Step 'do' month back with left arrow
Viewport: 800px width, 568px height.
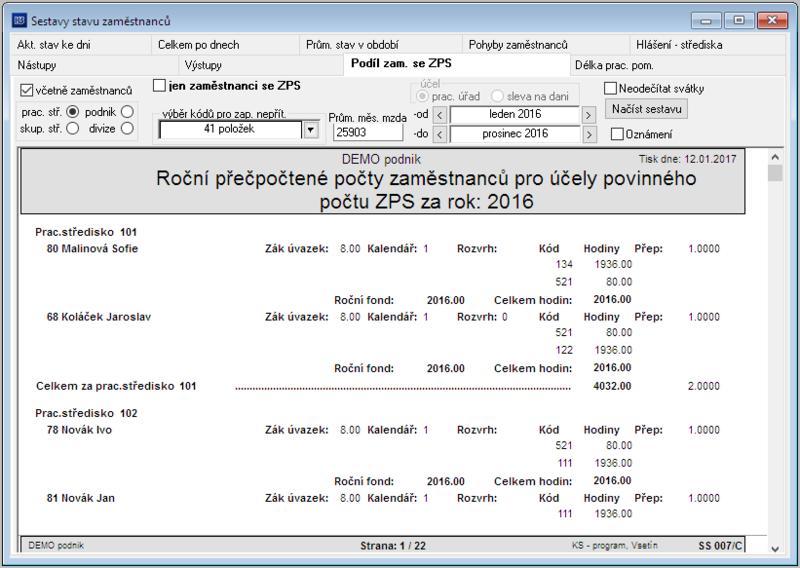440,135
